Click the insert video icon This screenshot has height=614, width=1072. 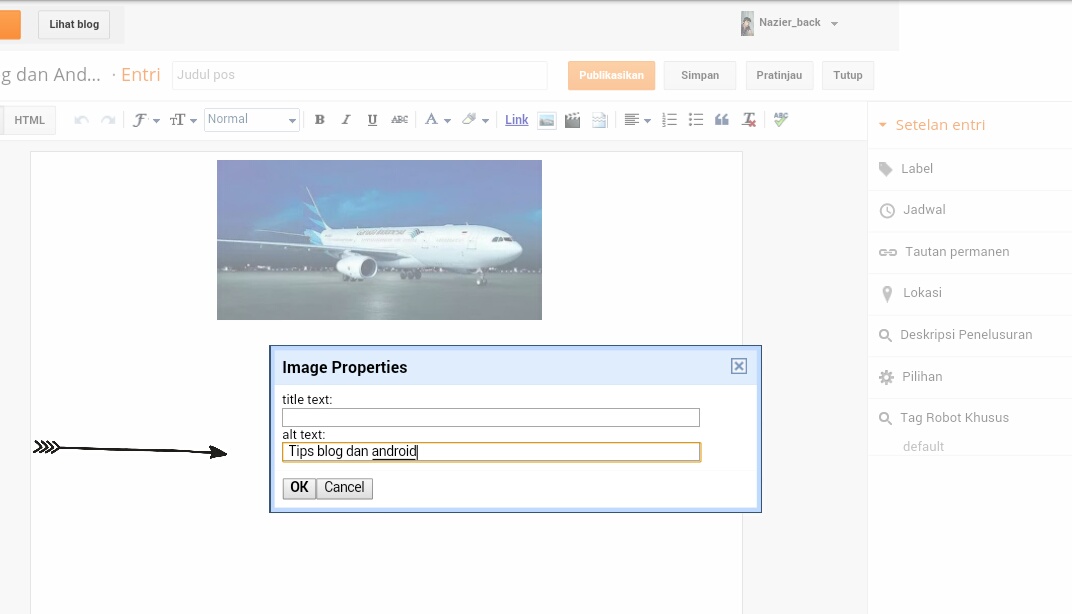click(x=572, y=120)
